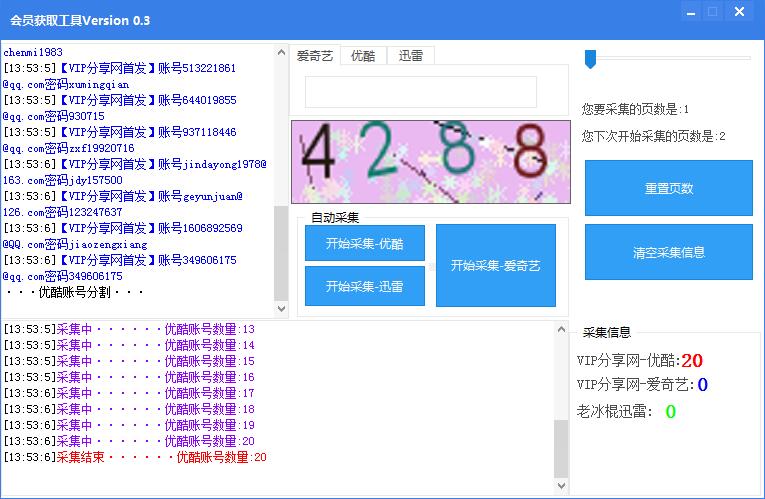Click the log line with account 349606175
The height and width of the screenshot is (499, 765).
point(120,260)
